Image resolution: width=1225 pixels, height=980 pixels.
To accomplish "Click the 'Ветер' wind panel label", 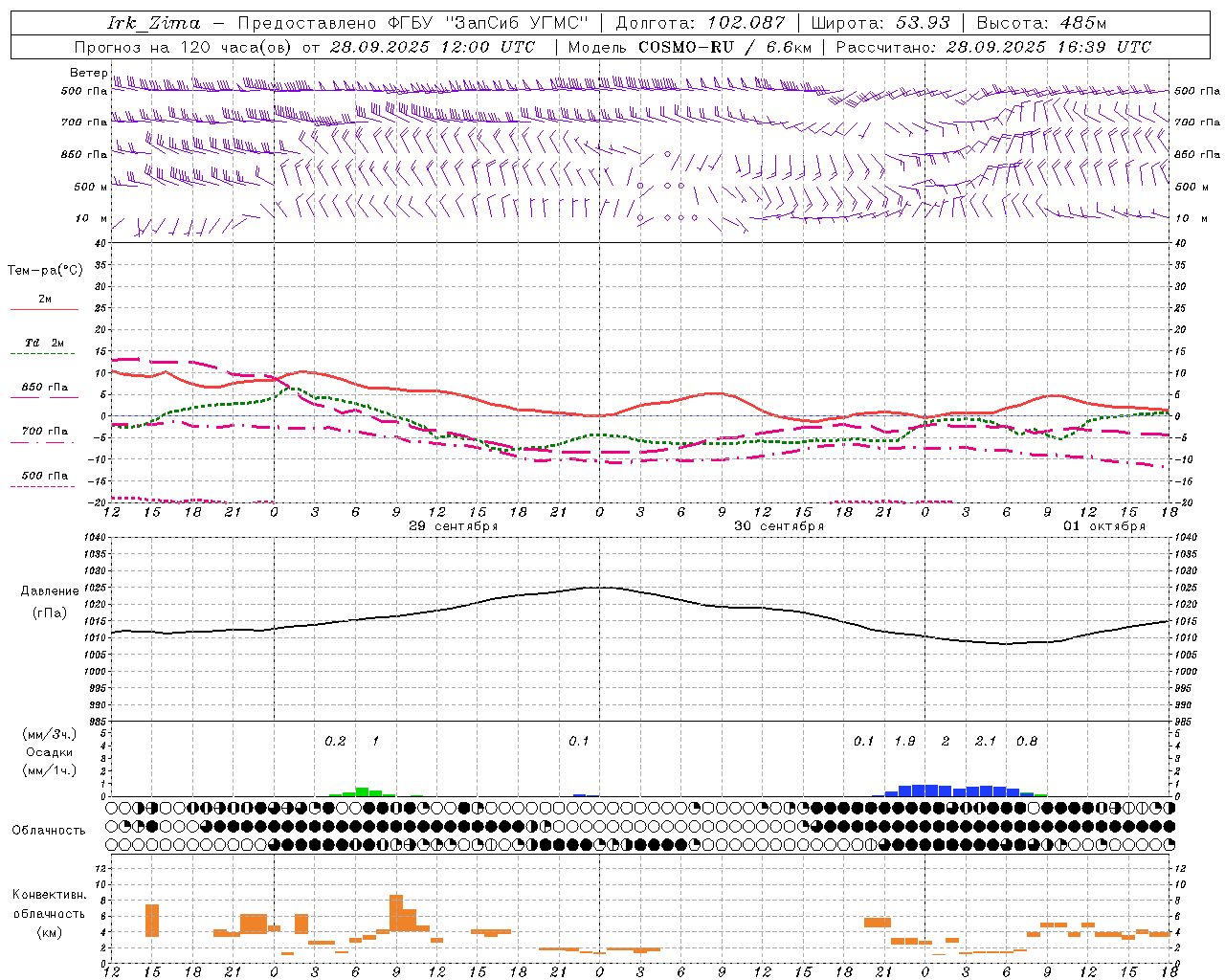I will pos(89,73).
